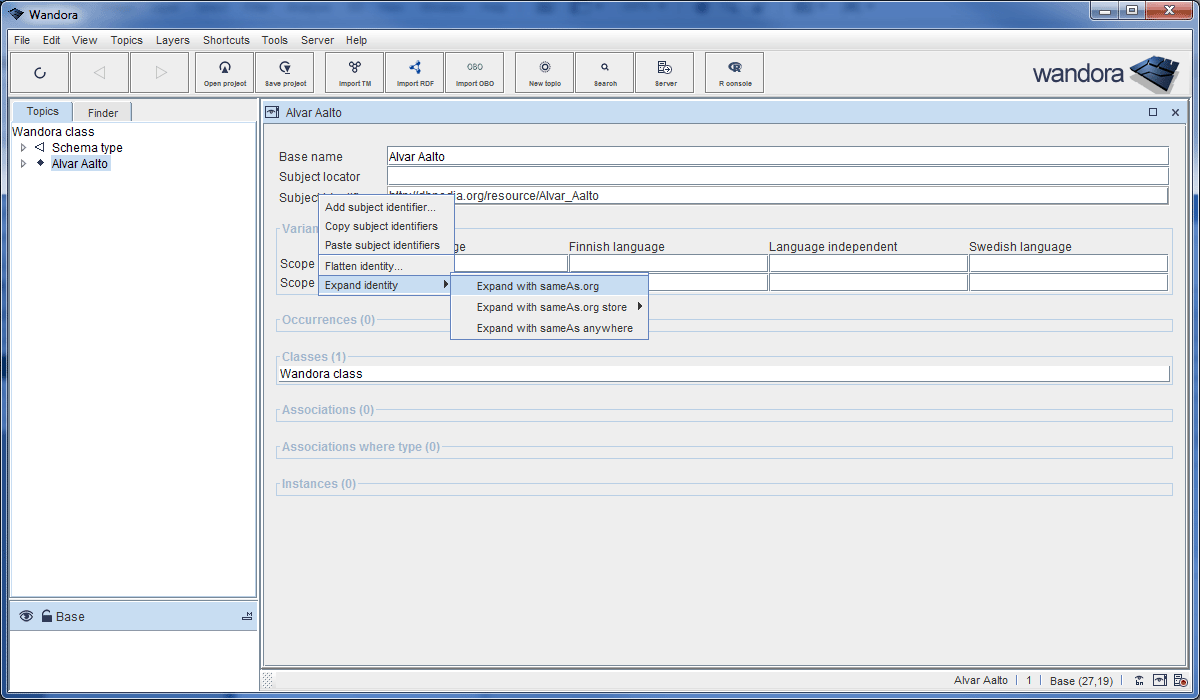1200x700 pixels.
Task: Open the Import TM tool
Action: [354, 72]
